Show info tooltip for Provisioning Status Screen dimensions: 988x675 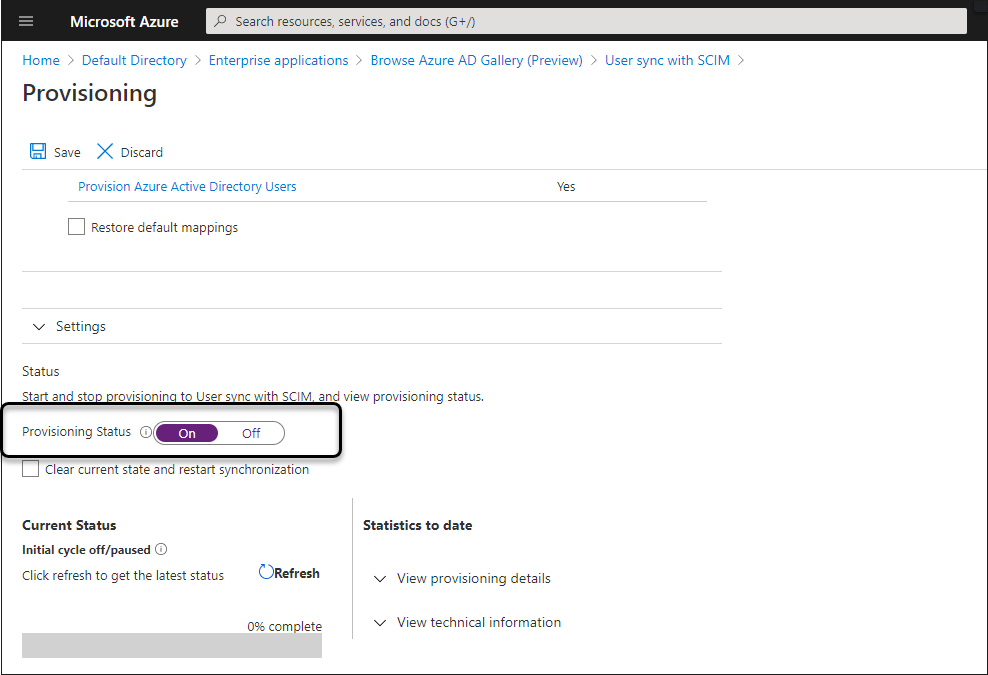[x=146, y=432]
